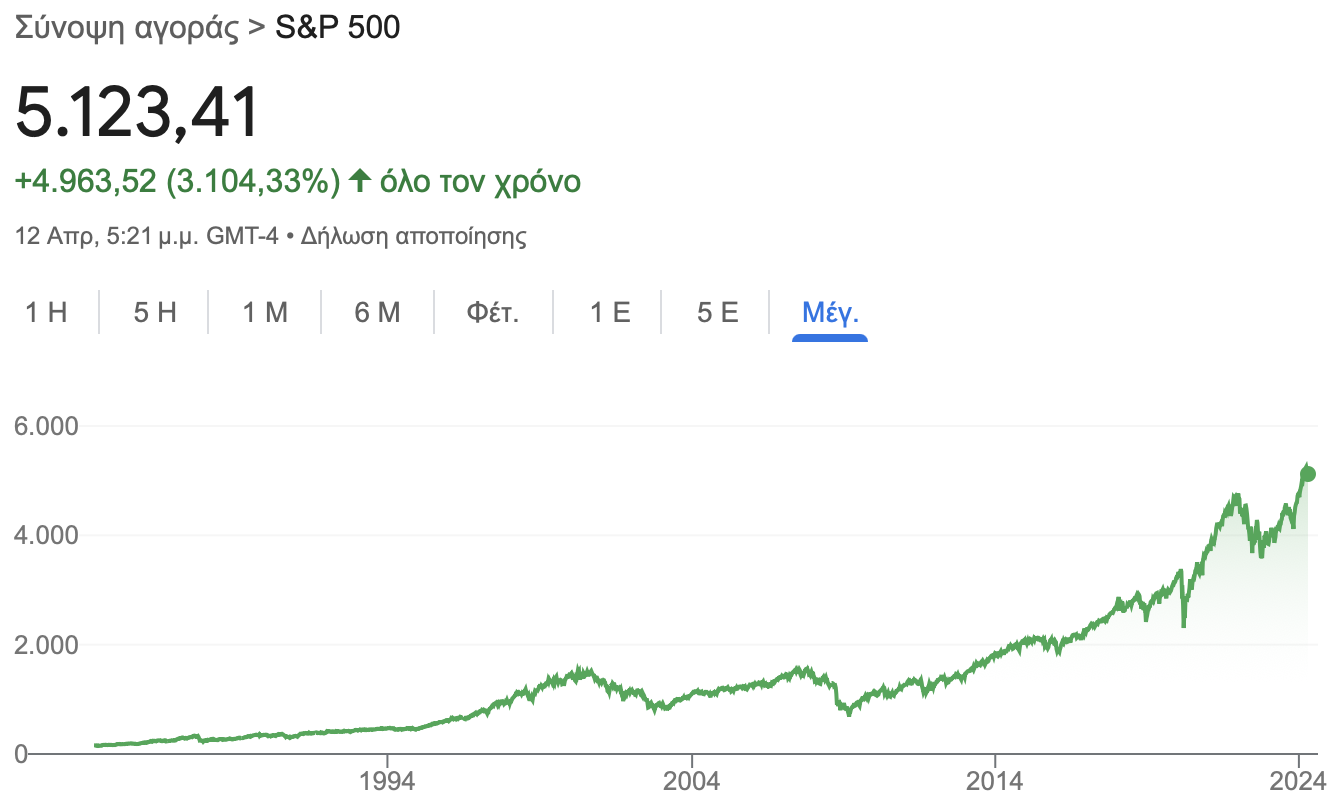Click the active Μέγ. range tab
1340x812 pixels.
[829, 313]
